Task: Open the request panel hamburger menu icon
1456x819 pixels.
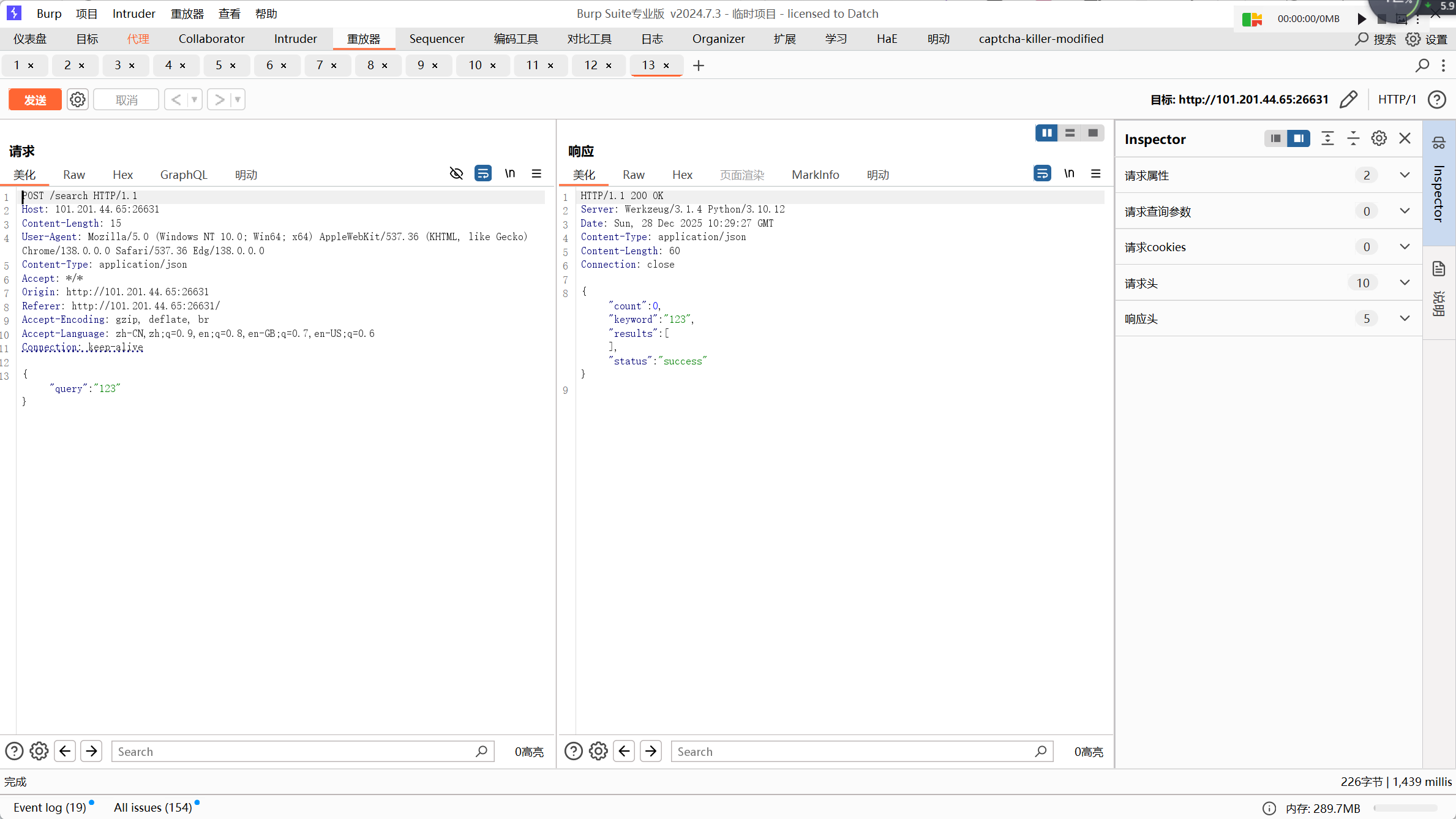Action: (536, 174)
